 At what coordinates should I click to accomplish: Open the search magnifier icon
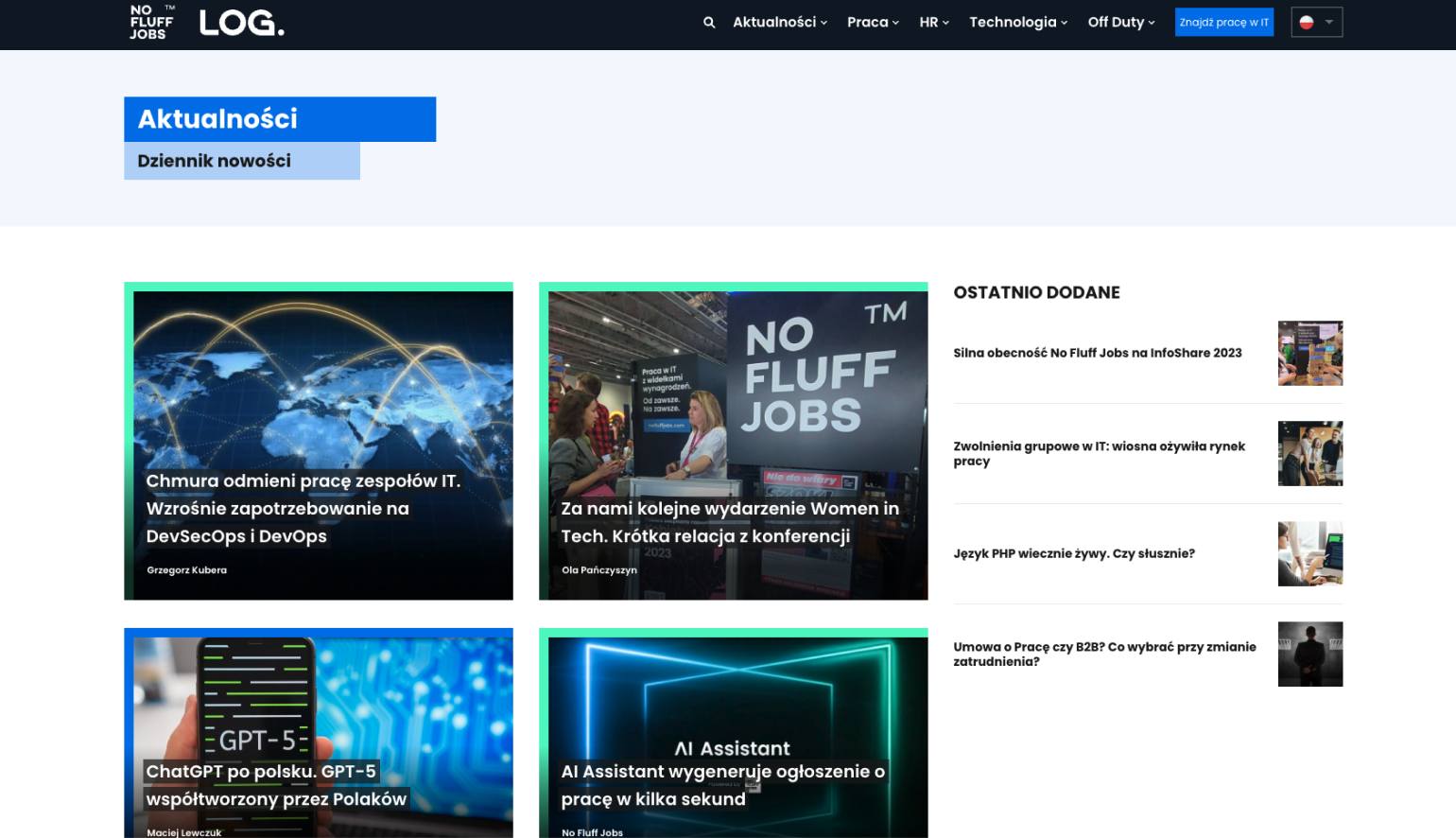pos(709,23)
